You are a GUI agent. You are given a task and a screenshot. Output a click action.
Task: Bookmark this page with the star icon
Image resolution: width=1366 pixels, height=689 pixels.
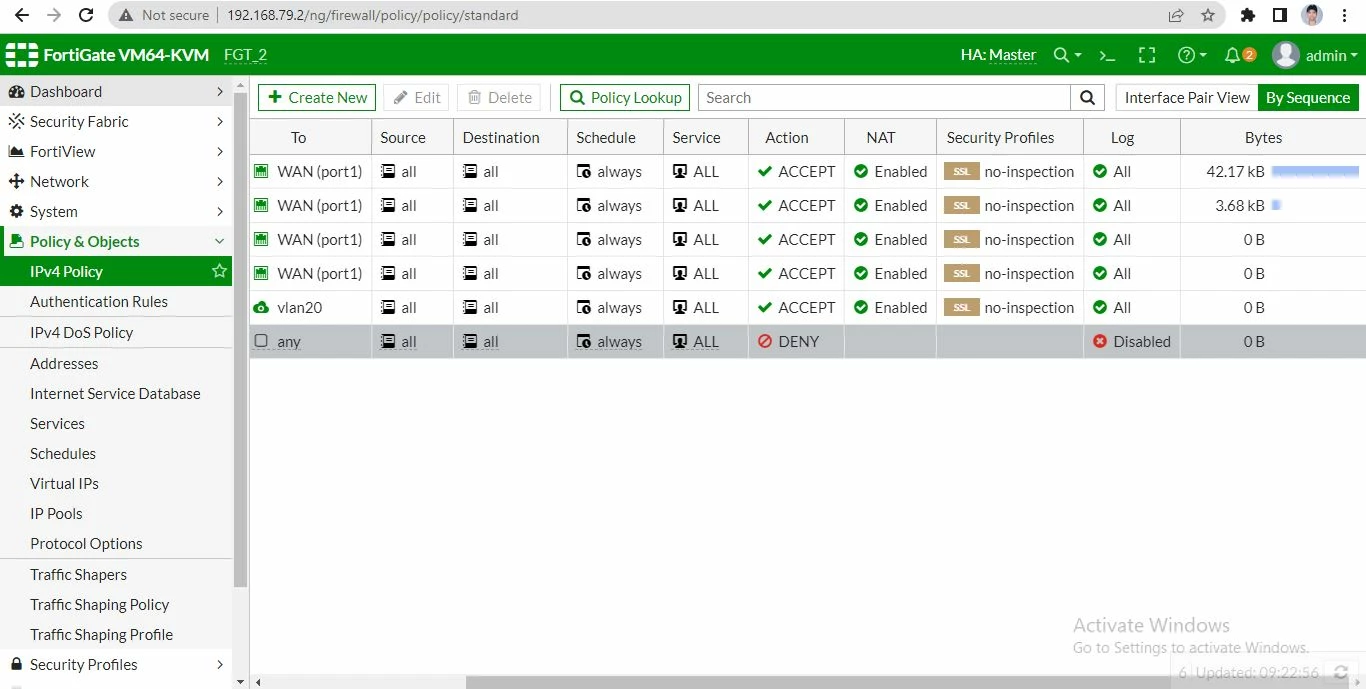pos(1207,15)
